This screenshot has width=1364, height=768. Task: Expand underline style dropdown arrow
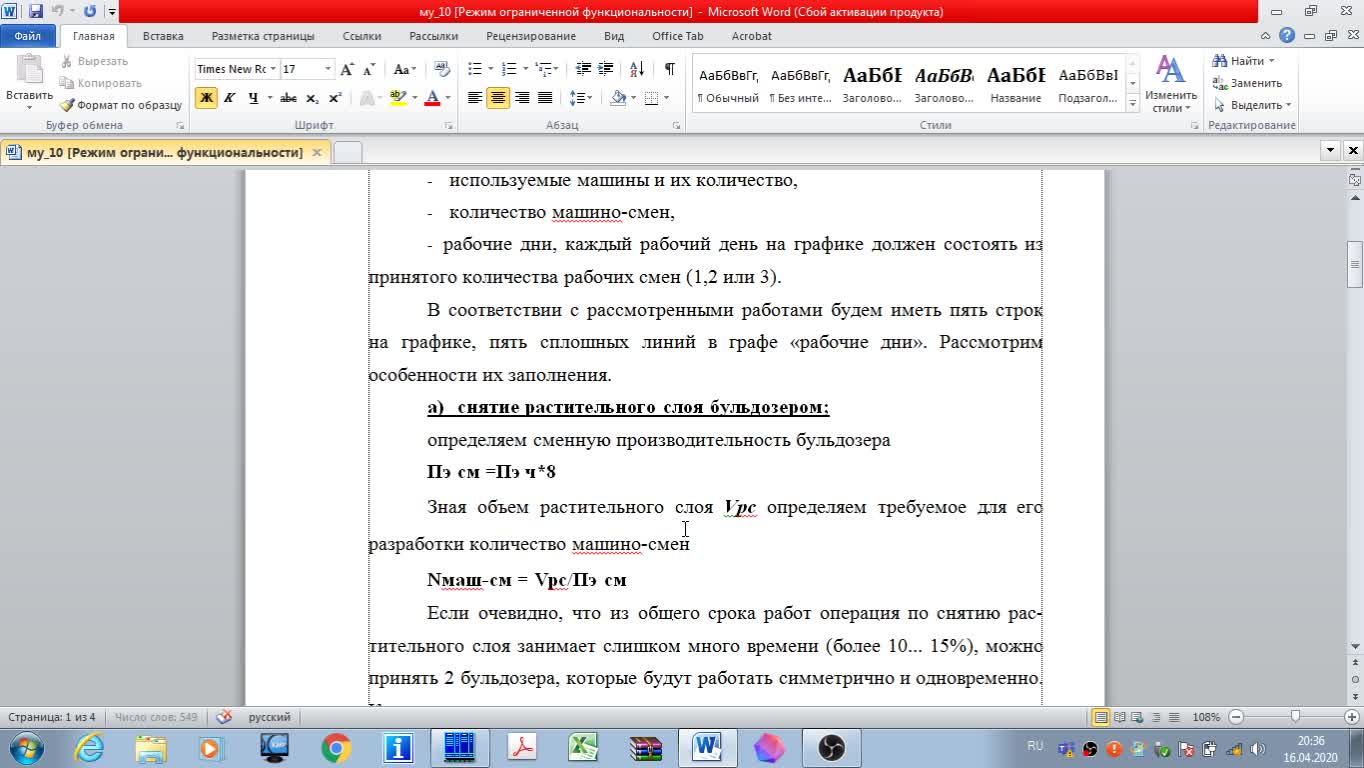(x=270, y=98)
